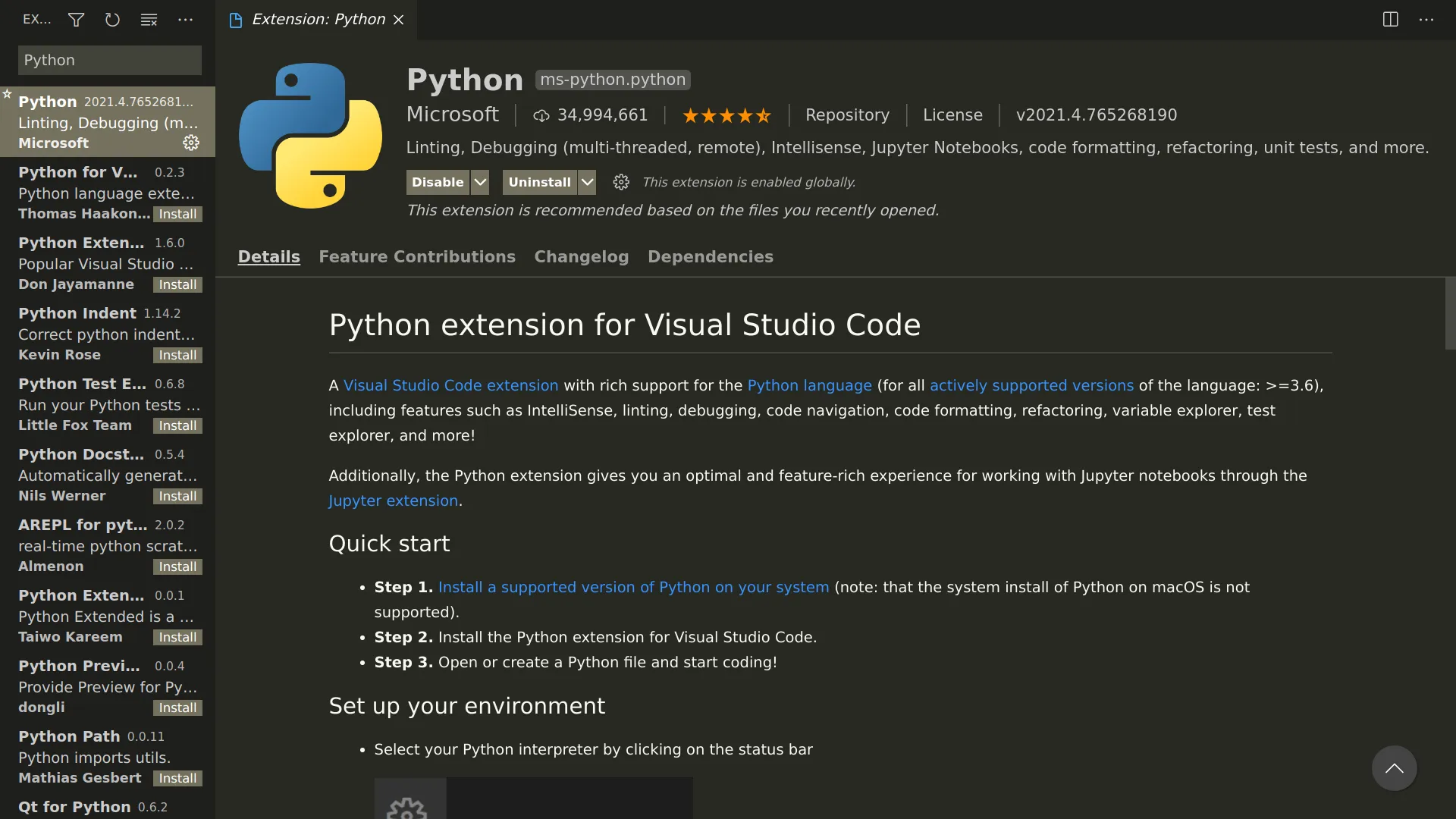Switch to the Feature Contributions tab

pos(417,256)
